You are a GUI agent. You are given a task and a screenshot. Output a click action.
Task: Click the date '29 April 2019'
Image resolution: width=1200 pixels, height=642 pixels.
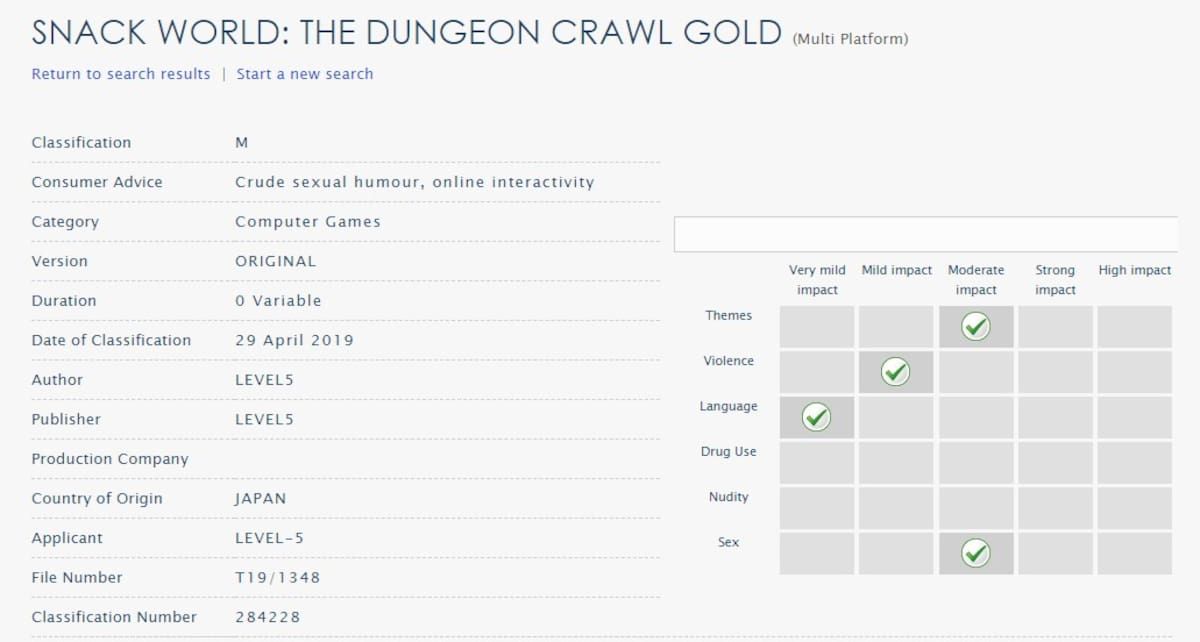pos(294,340)
